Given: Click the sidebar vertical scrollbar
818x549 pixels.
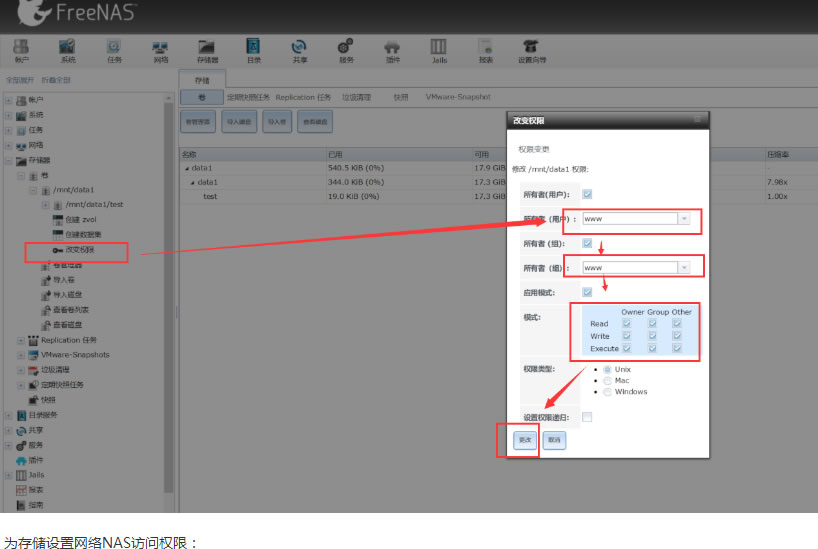Looking at the screenshot, I should (x=169, y=300).
